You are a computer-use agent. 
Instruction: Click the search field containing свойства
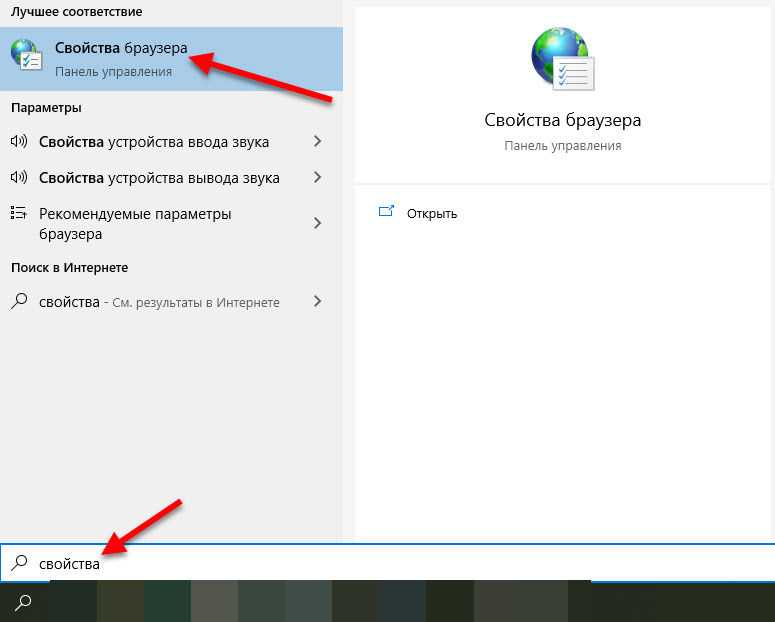[300, 564]
